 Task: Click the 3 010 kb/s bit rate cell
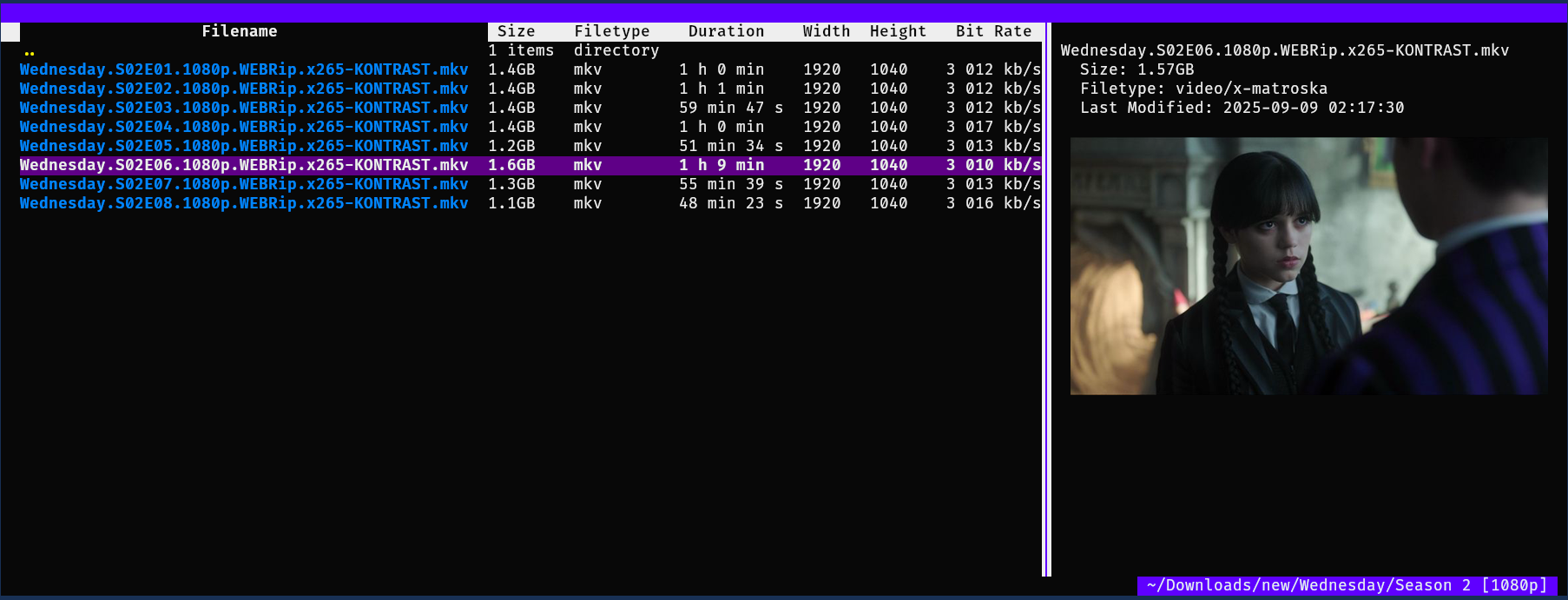click(x=994, y=165)
